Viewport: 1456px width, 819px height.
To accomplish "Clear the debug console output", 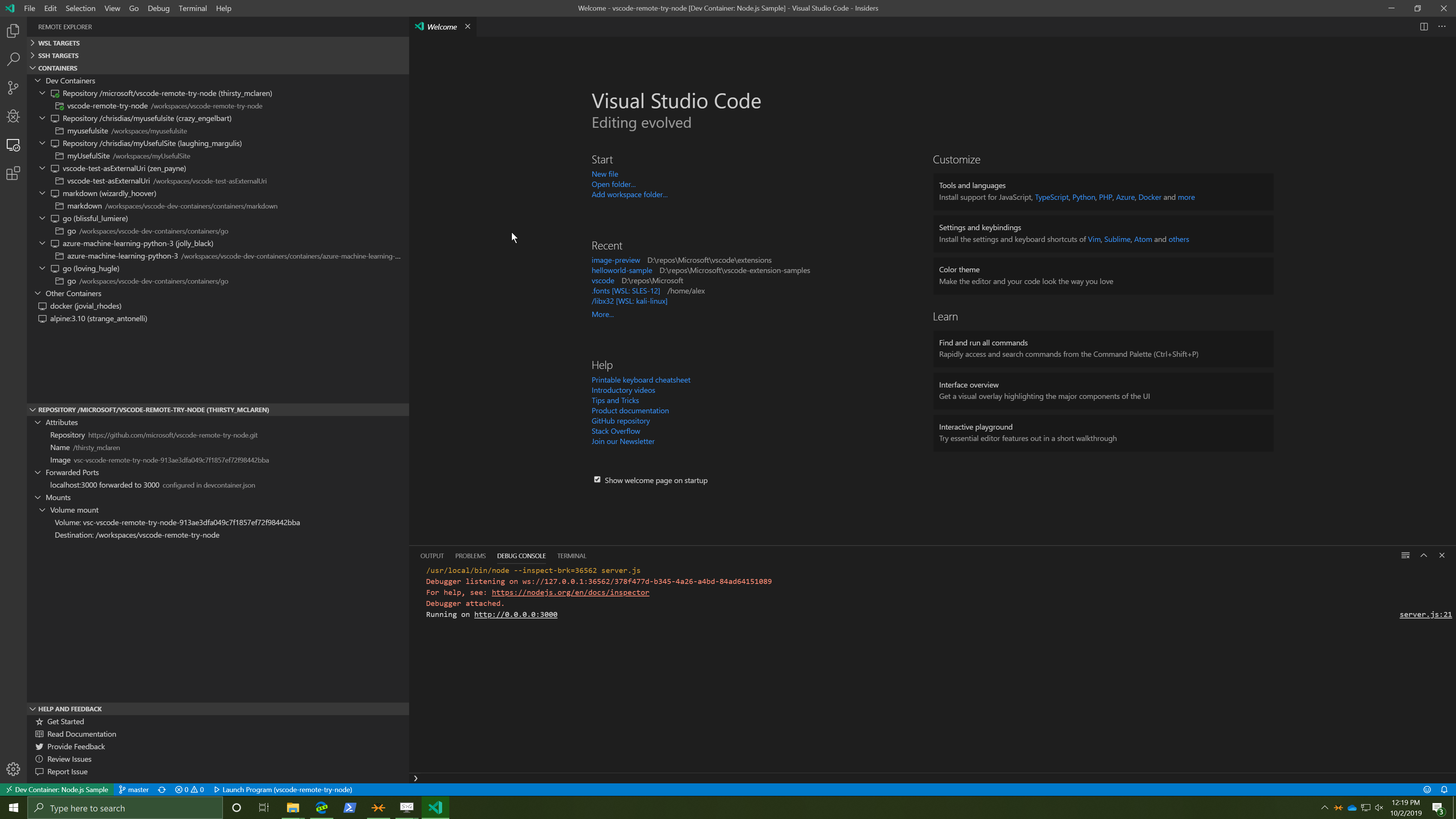I will coord(1405,555).
